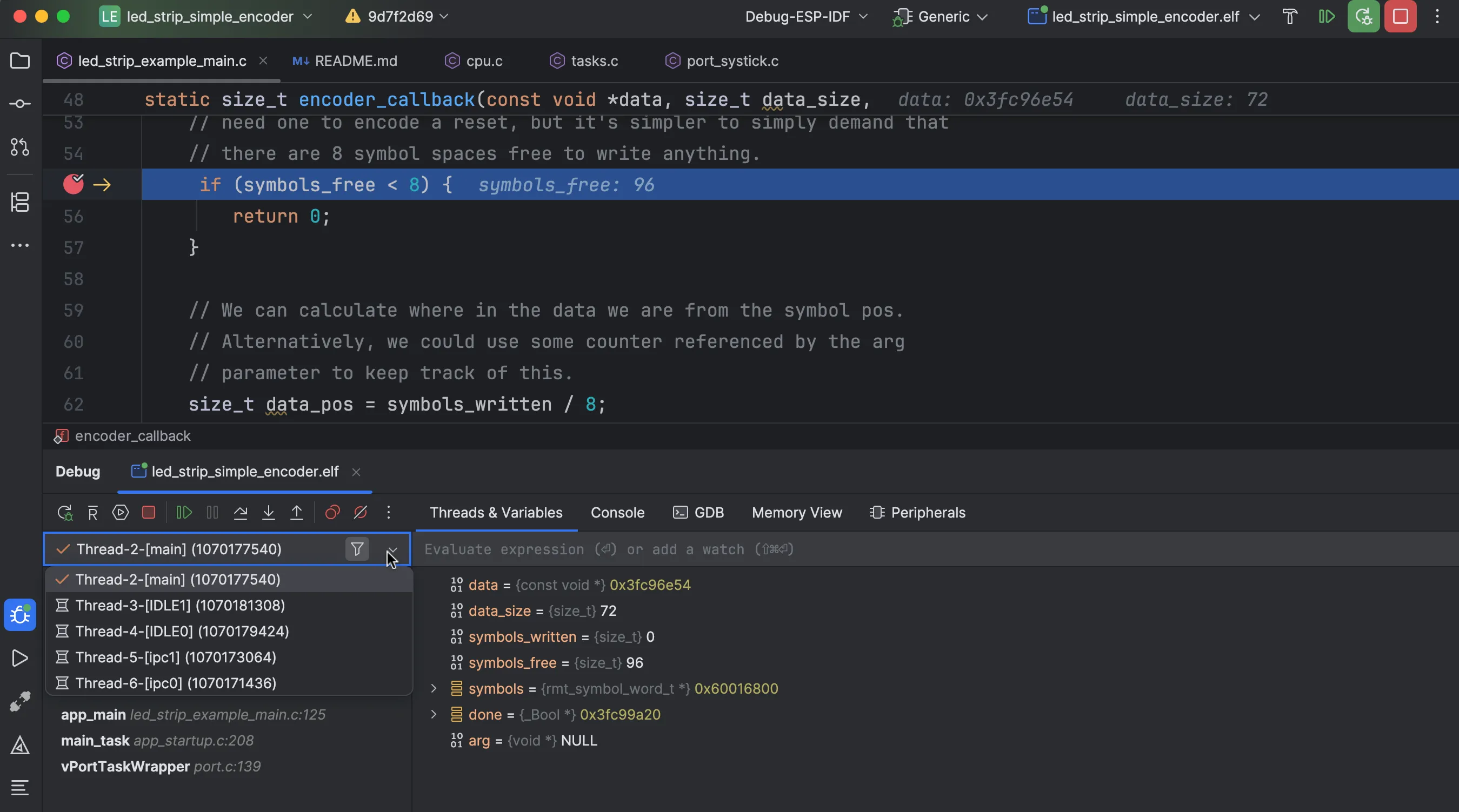Click the Build hammer icon
Viewport: 1459px width, 812px height.
click(1290, 16)
